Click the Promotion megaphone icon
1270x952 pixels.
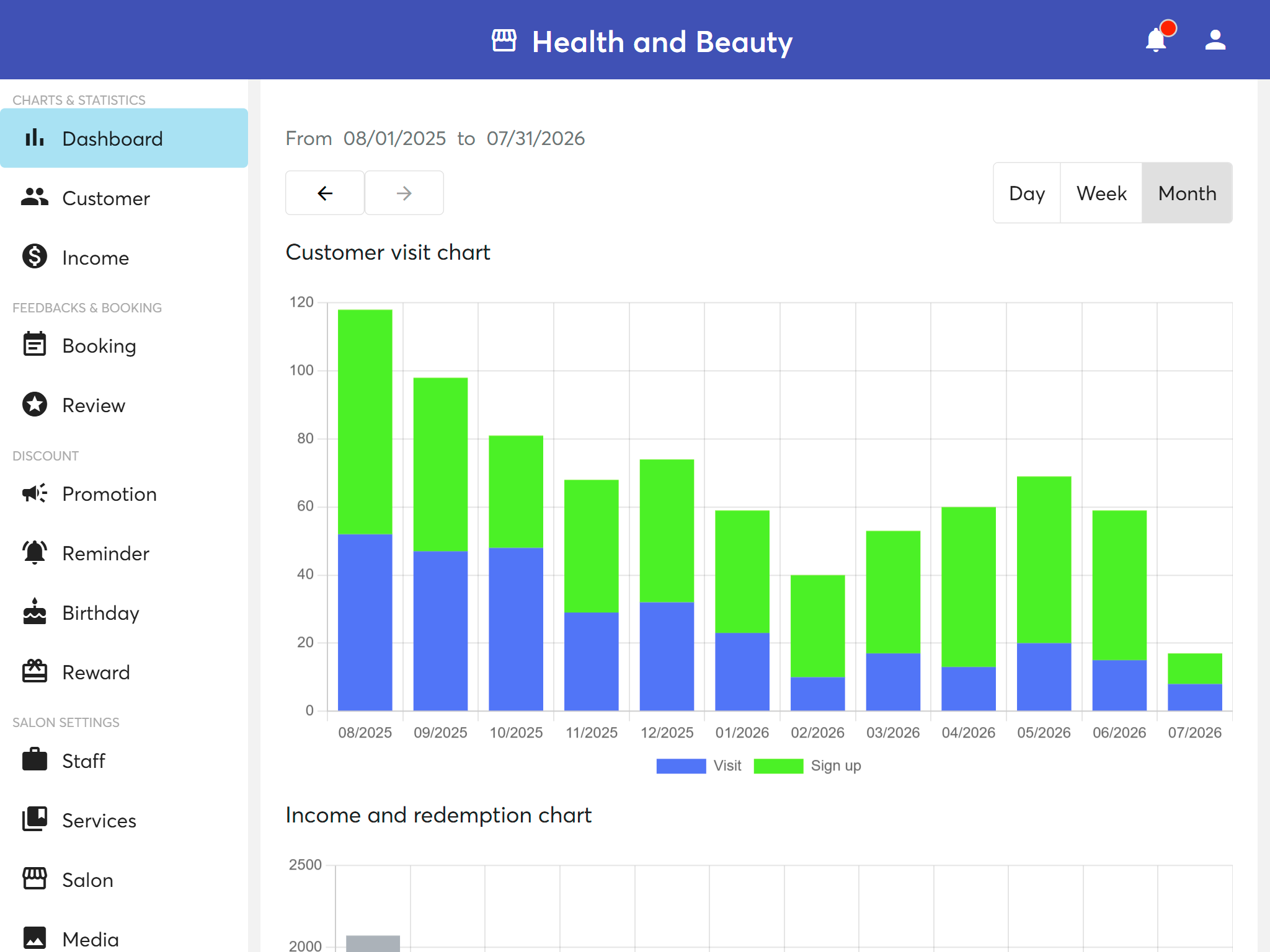(x=35, y=493)
